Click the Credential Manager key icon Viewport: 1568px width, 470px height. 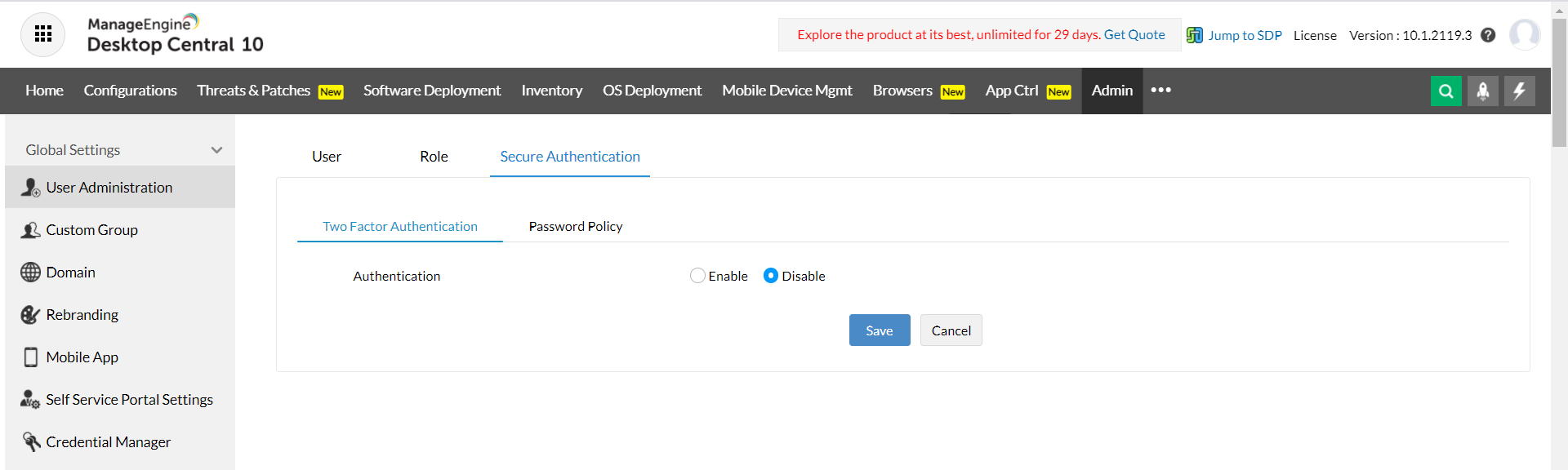31,441
